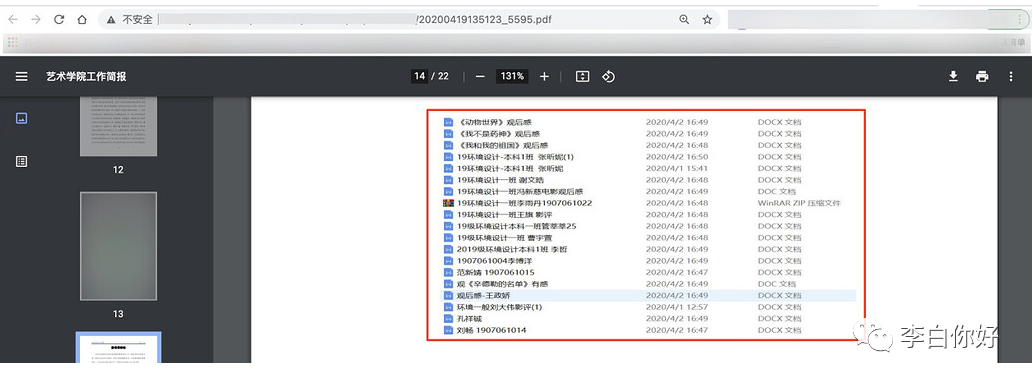
Task: Click the 艺术学院工作简报 document title
Action: tap(86, 76)
